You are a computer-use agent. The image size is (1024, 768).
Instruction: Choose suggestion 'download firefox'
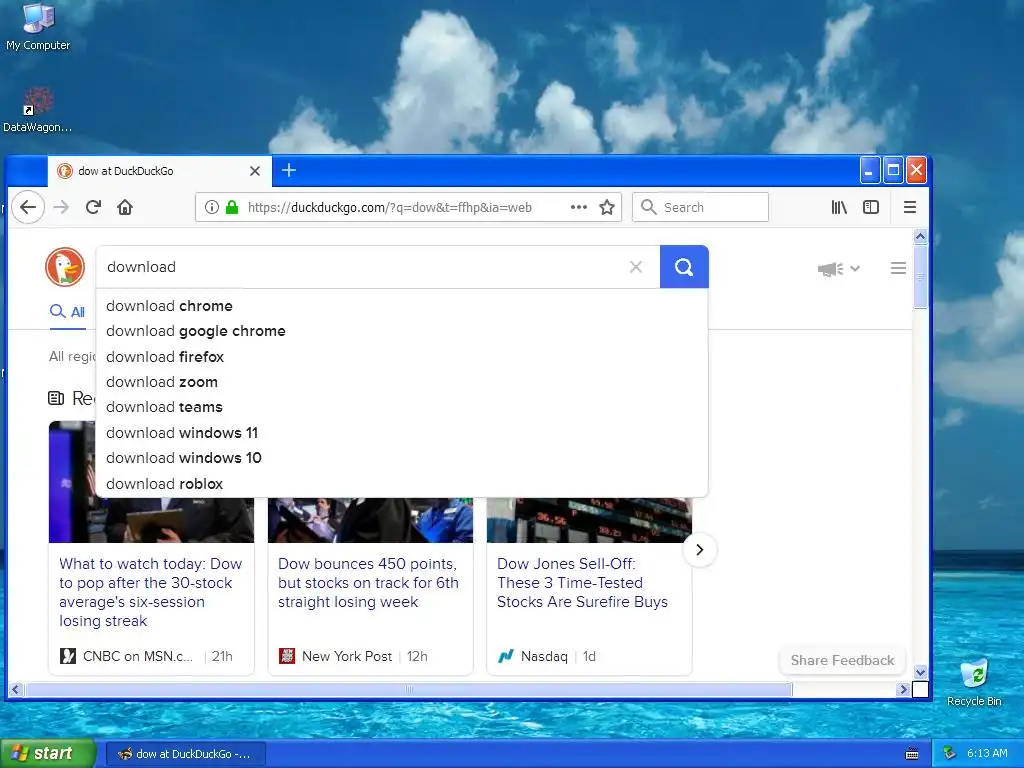coord(402,357)
